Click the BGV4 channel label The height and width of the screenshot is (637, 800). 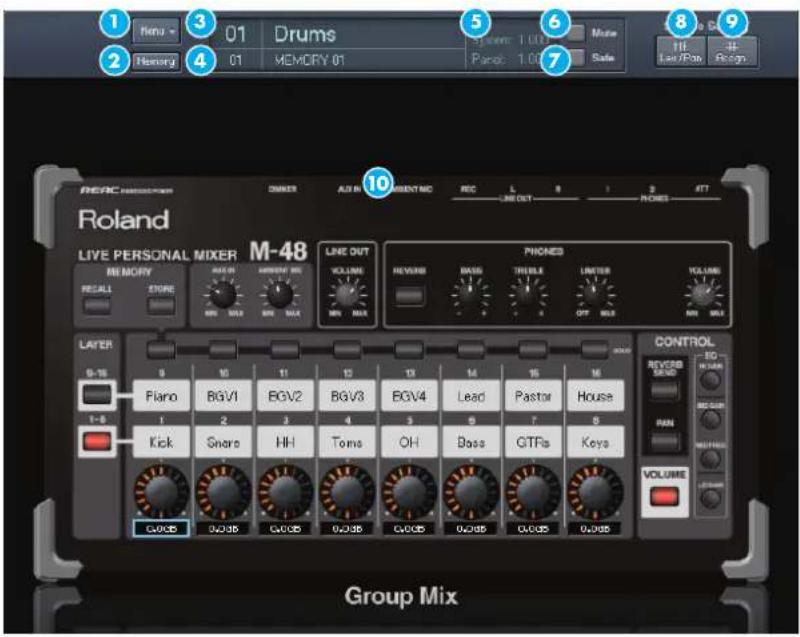tap(409, 395)
